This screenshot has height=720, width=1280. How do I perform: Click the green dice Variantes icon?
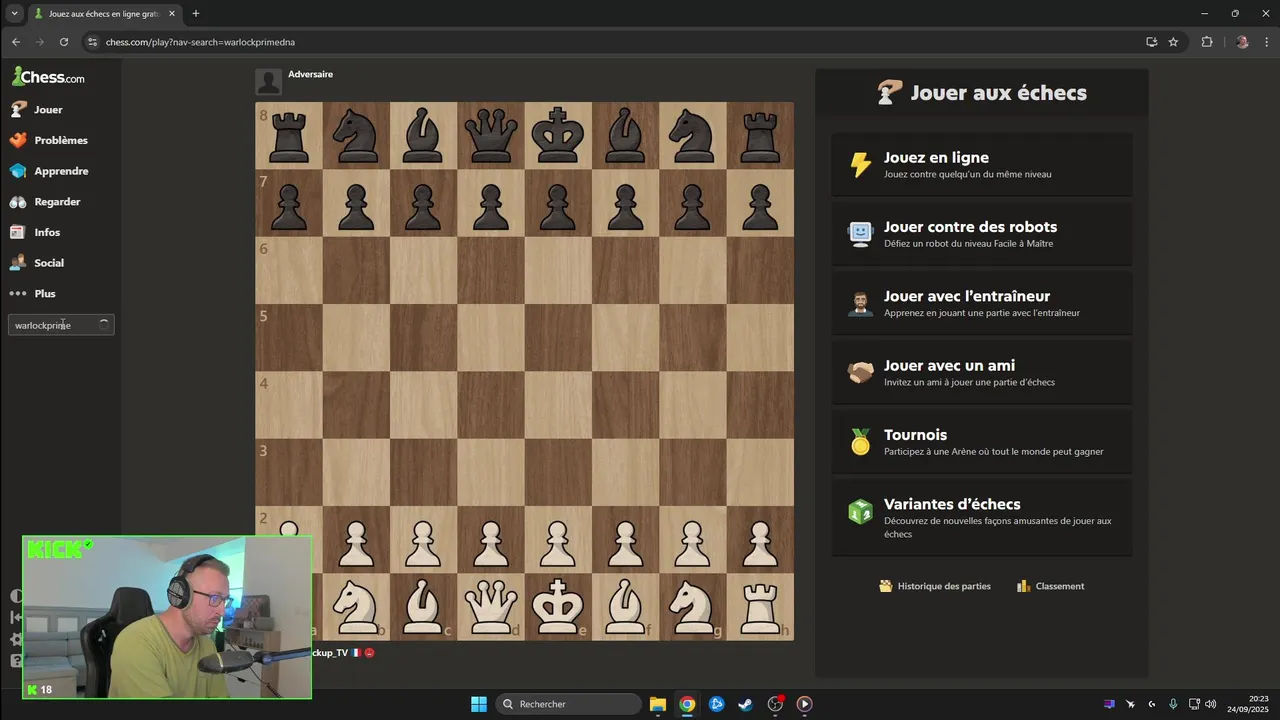(x=860, y=511)
